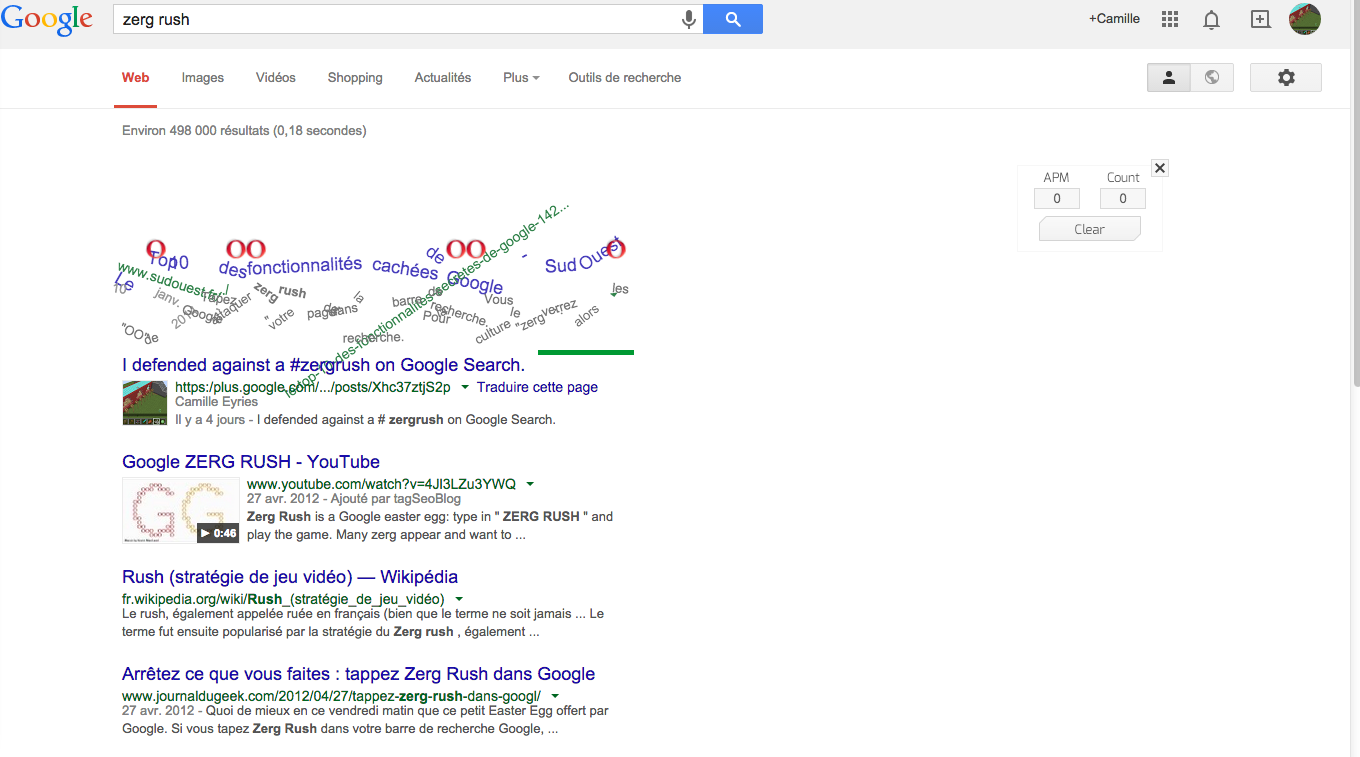Open dropdown arrow beside journaldugeek.com URL
The height and width of the screenshot is (757, 1360).
pyautogui.click(x=555, y=696)
